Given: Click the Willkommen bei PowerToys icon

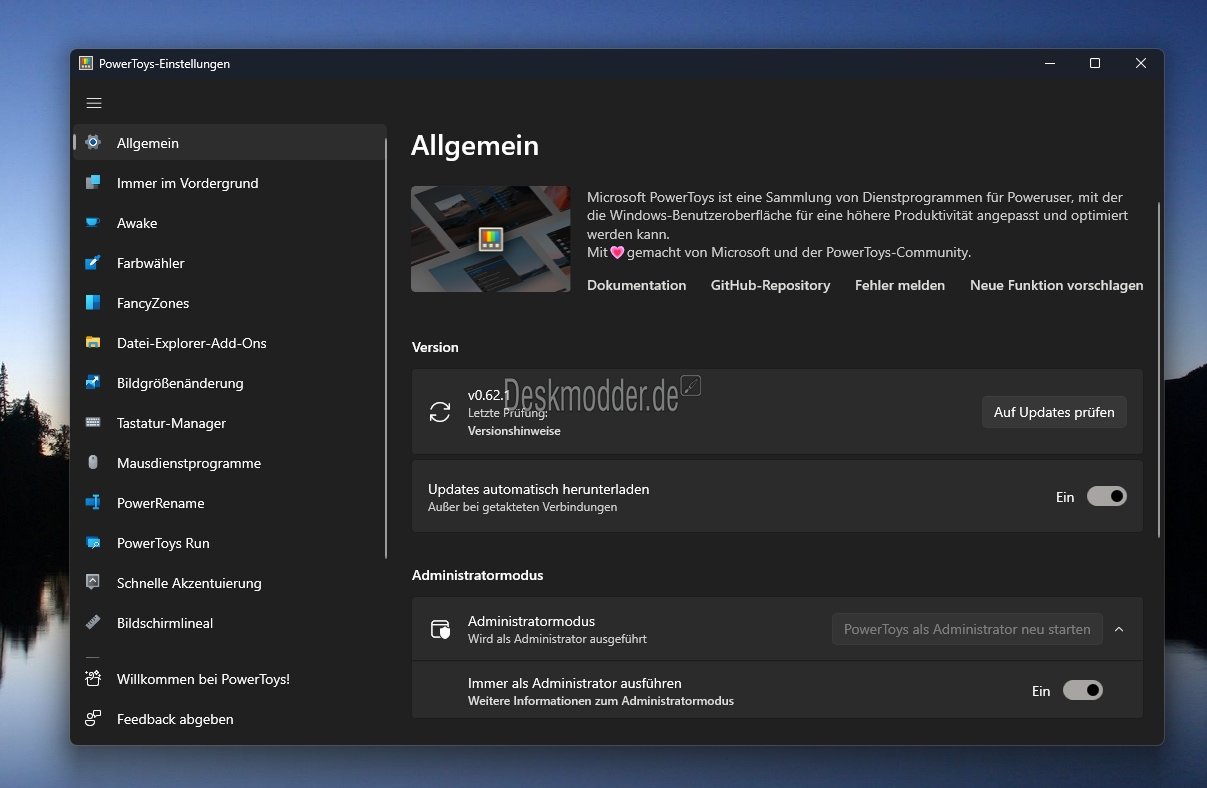Looking at the screenshot, I should tap(93, 678).
